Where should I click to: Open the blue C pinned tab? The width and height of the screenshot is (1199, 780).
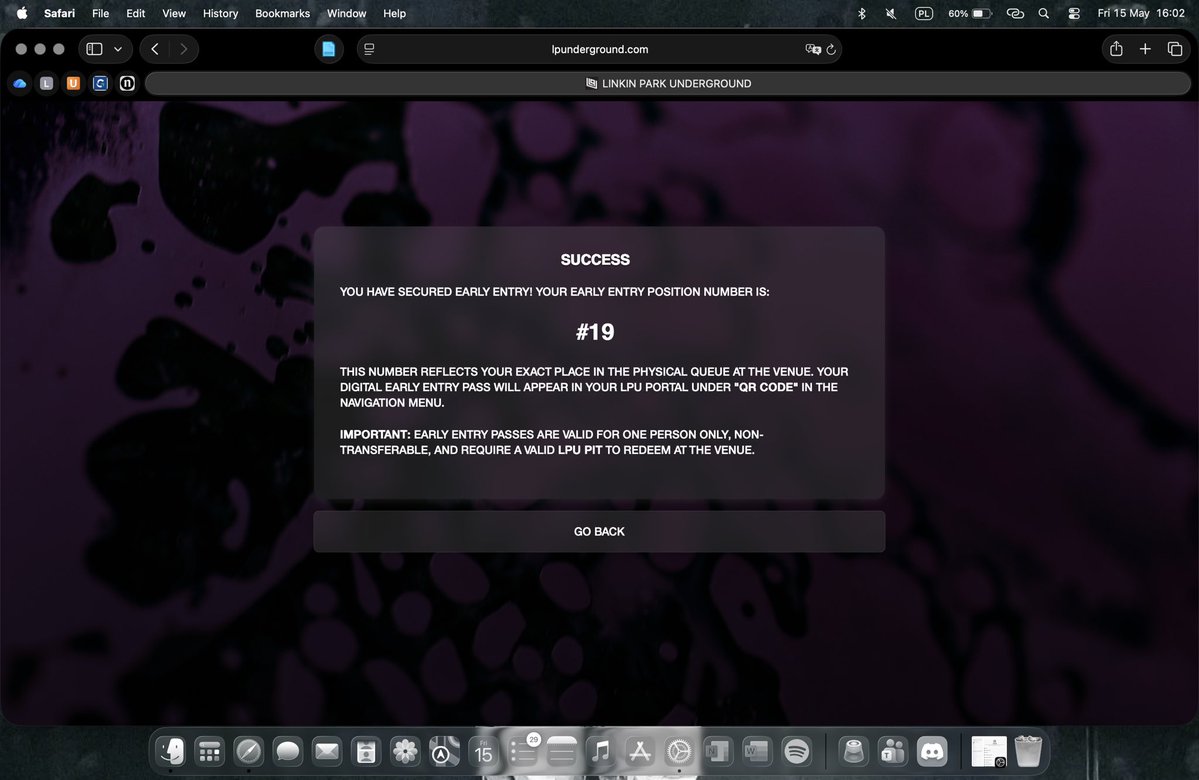coord(100,83)
